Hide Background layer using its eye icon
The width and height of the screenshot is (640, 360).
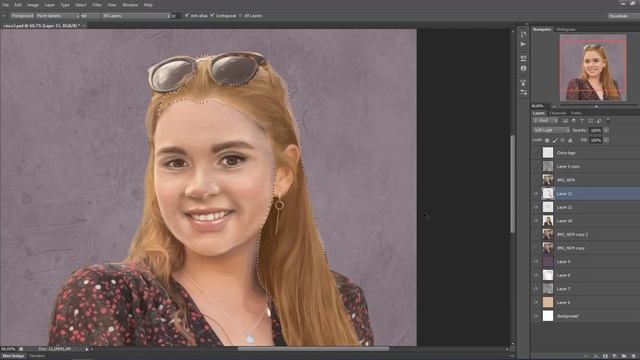point(536,316)
